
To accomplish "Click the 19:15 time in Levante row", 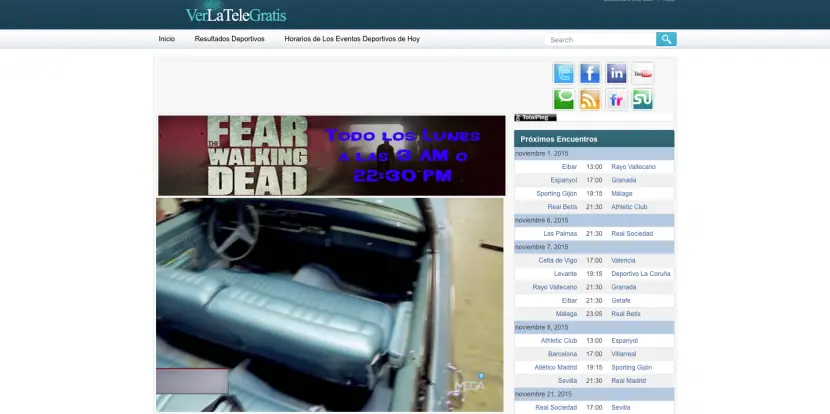I will pos(594,274).
